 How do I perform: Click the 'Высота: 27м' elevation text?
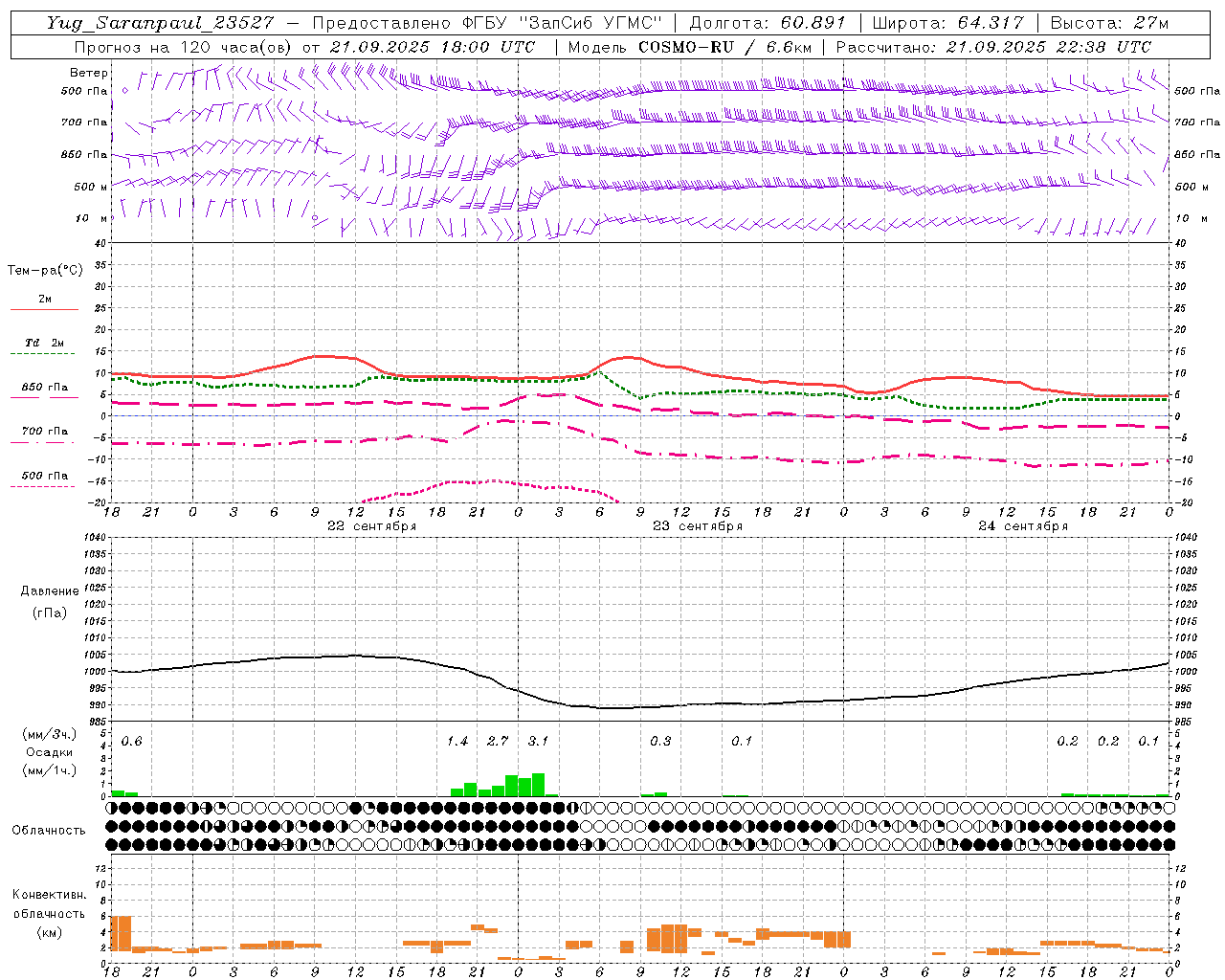(1109, 23)
